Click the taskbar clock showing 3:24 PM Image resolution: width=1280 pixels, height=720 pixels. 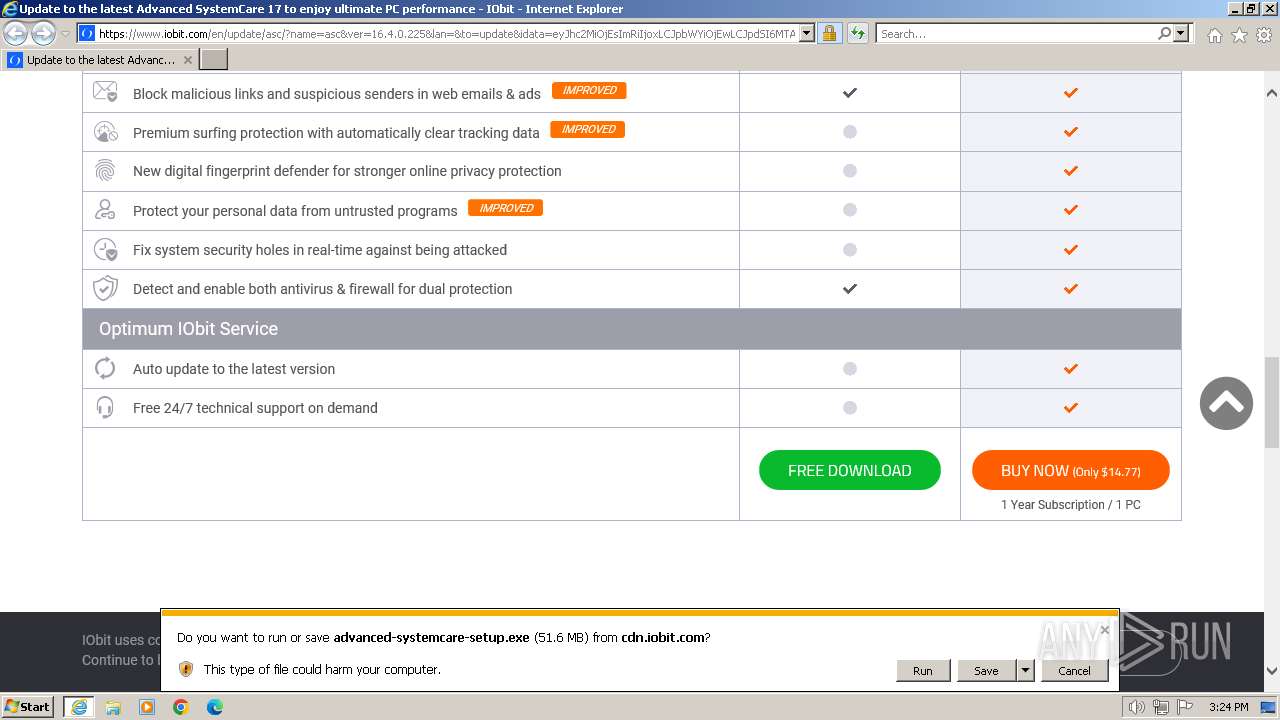1228,707
